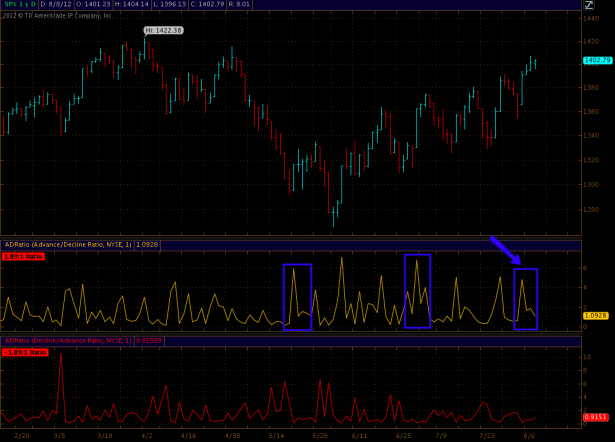Viewport: 615px width, 442px height.
Task: Click the 6/25 date axis label
Action: tap(404, 436)
